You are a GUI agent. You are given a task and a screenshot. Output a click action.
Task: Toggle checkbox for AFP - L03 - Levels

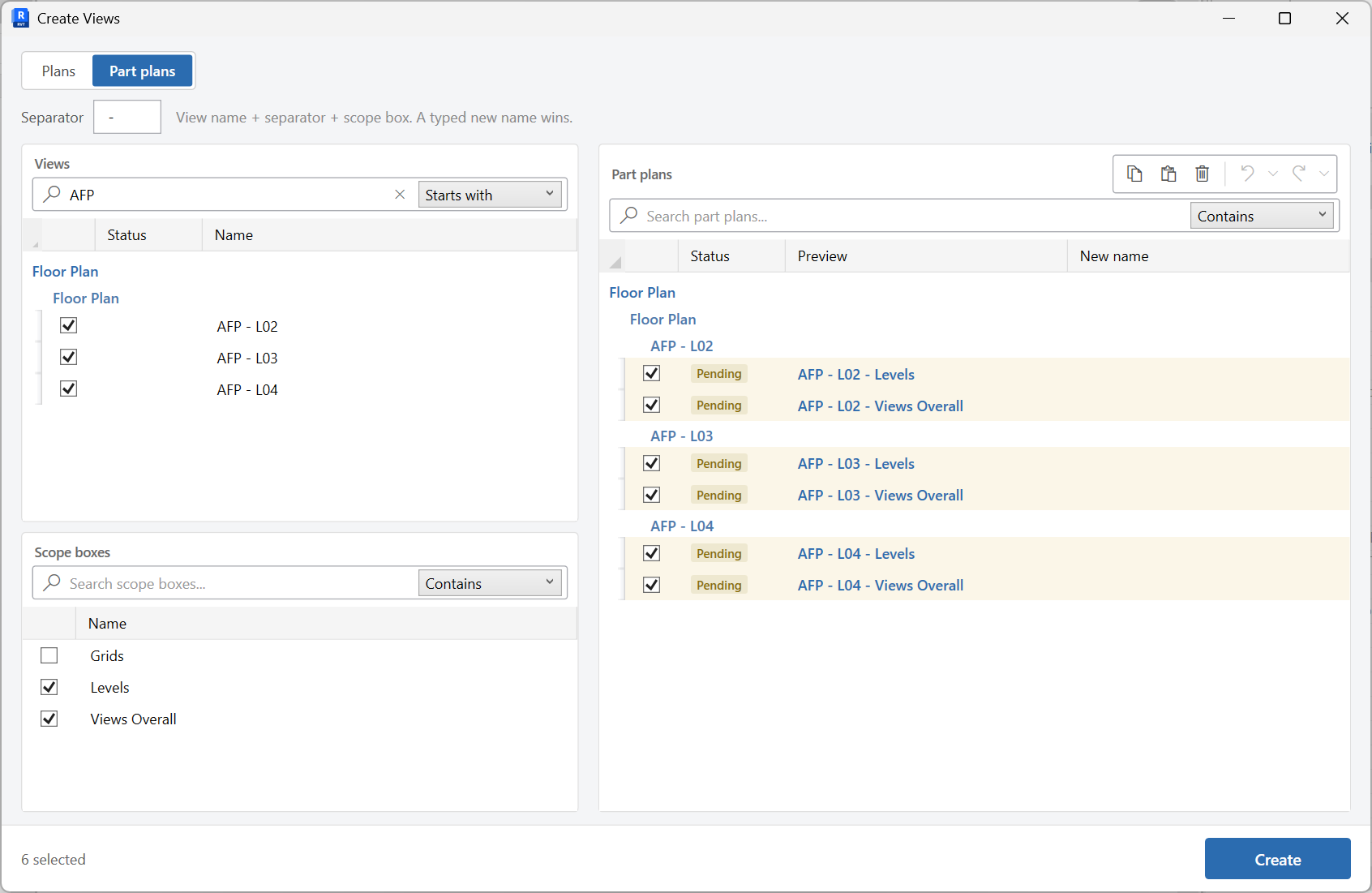pos(652,463)
